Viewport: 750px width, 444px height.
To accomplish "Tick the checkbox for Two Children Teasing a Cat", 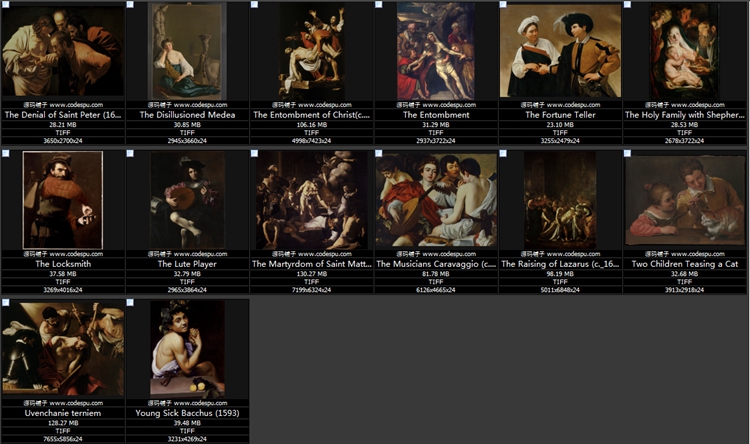I will tap(628, 153).
